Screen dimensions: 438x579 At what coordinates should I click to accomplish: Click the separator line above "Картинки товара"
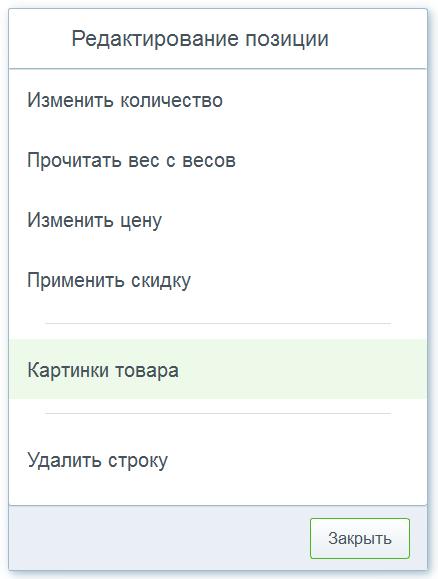click(218, 323)
